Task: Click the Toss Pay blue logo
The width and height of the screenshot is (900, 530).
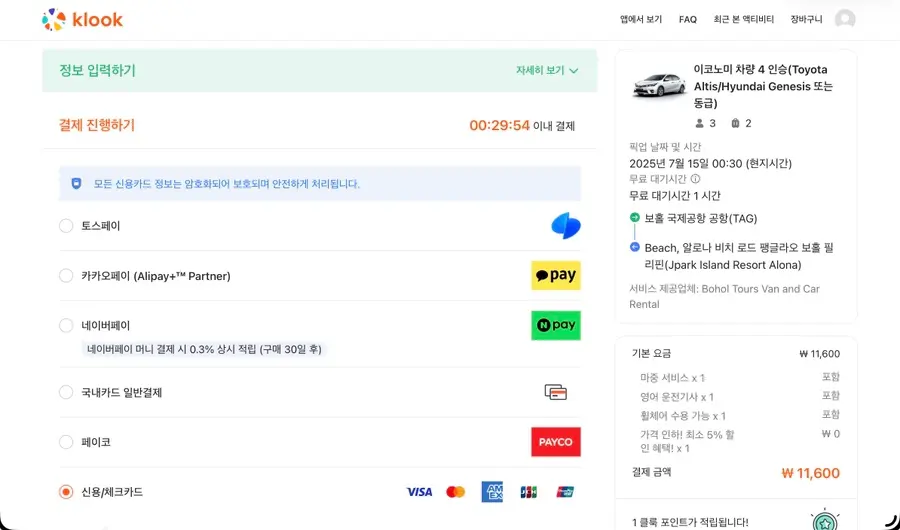Action: tap(565, 226)
